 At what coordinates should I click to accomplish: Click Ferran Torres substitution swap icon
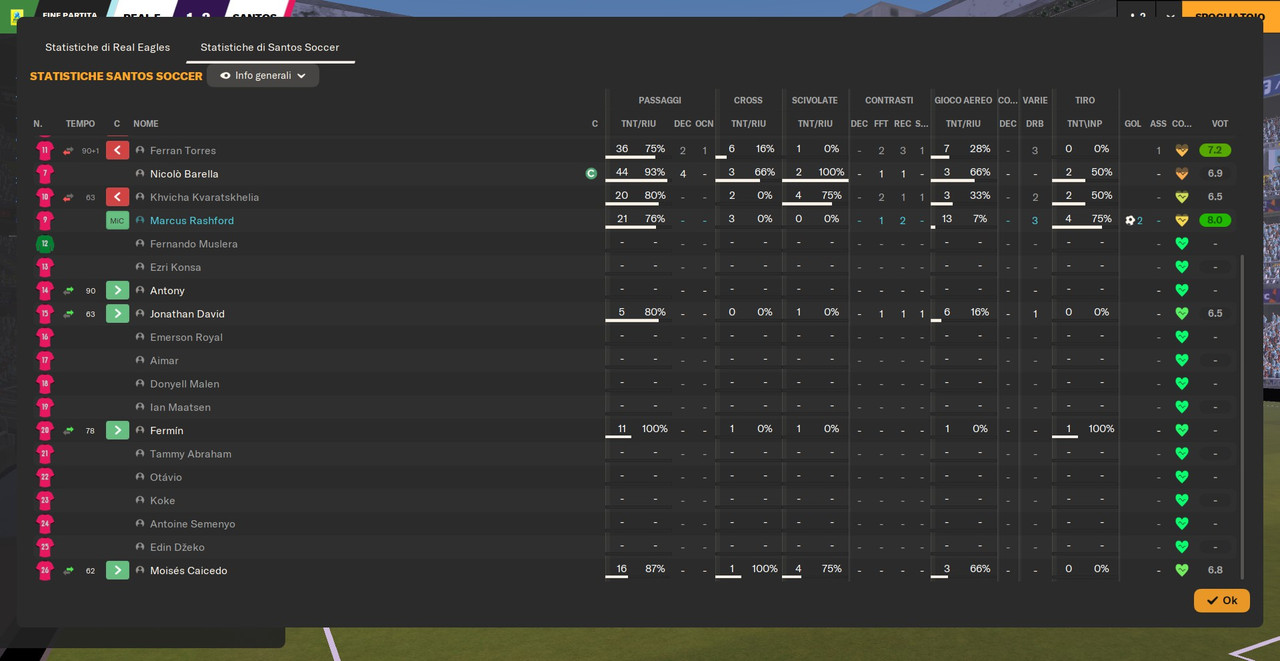point(68,151)
